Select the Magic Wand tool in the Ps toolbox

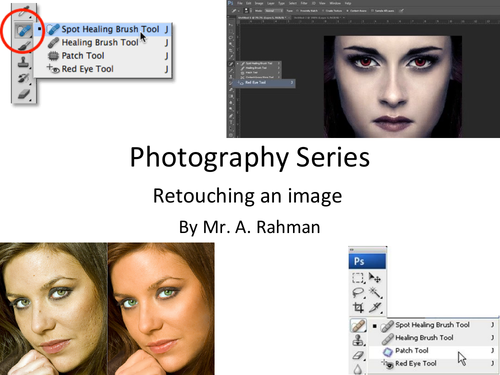click(x=375, y=293)
